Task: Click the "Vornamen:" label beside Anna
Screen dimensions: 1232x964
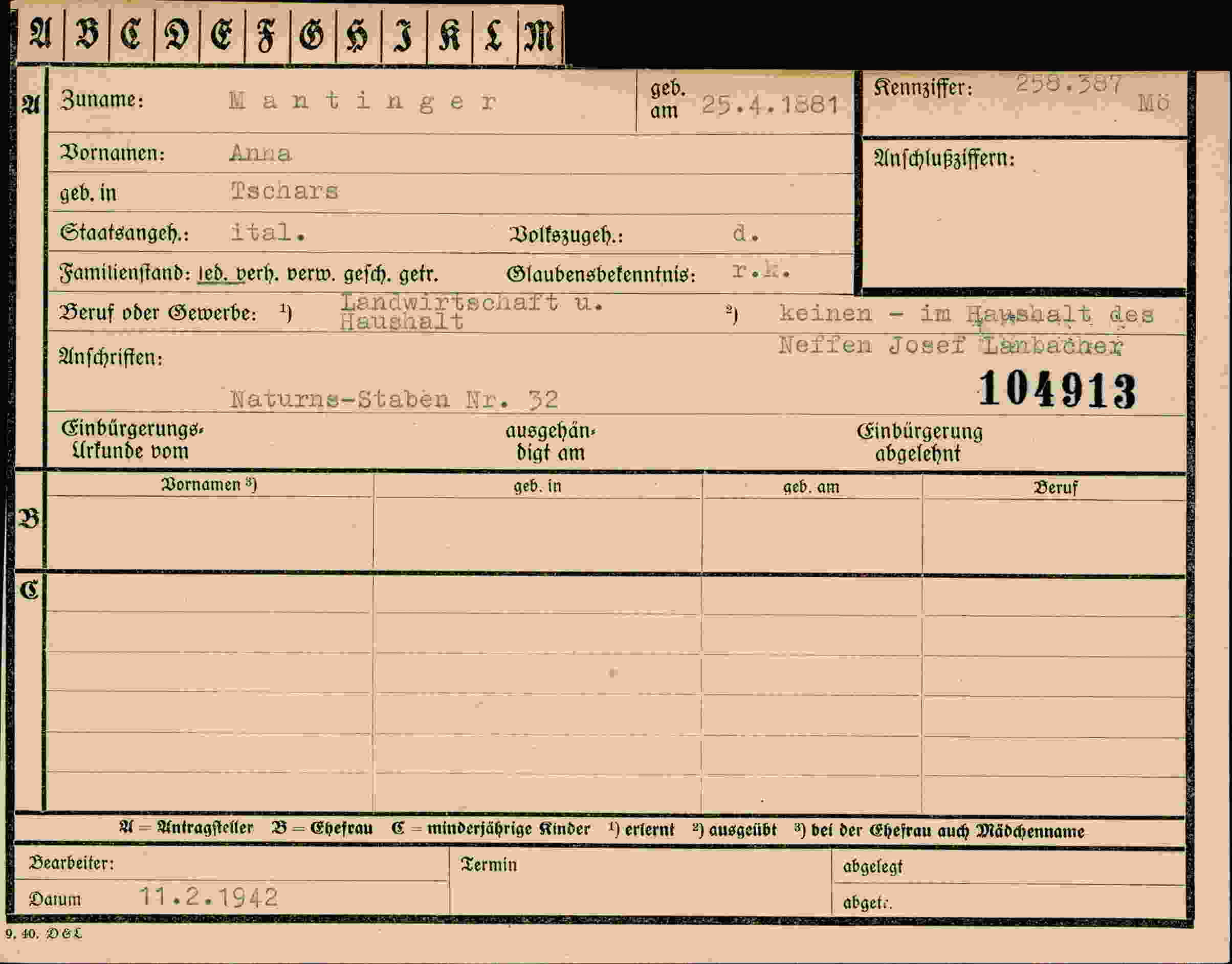Action: pyautogui.click(x=113, y=153)
